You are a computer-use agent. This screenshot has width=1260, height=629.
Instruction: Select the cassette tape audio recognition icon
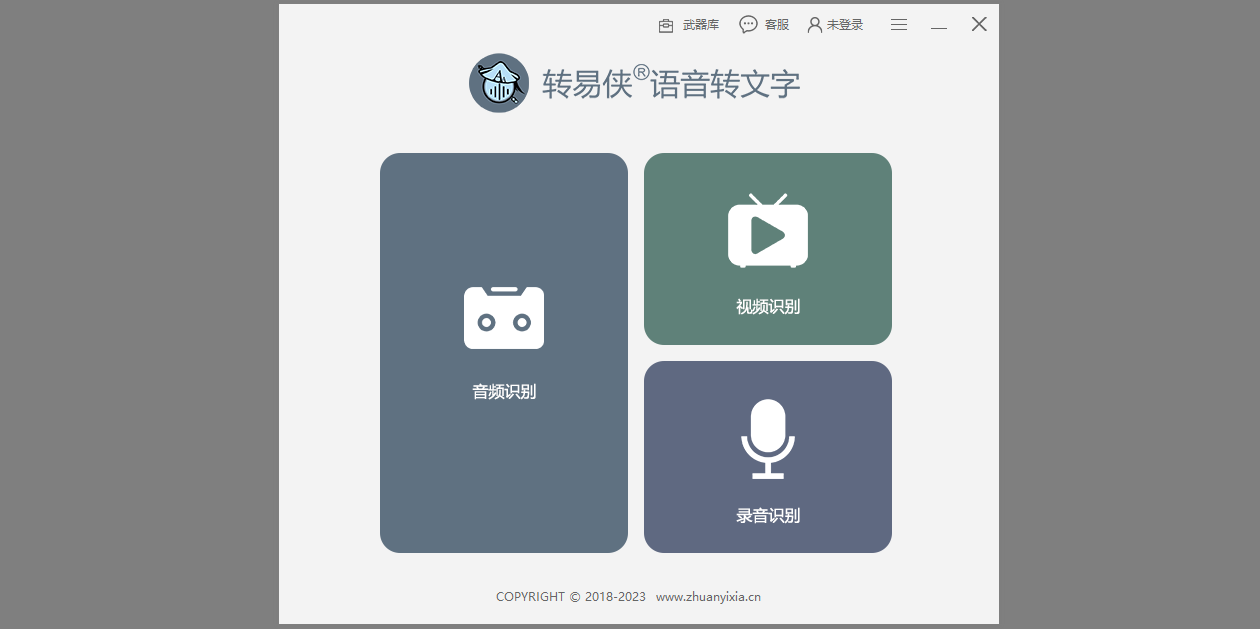tap(503, 318)
